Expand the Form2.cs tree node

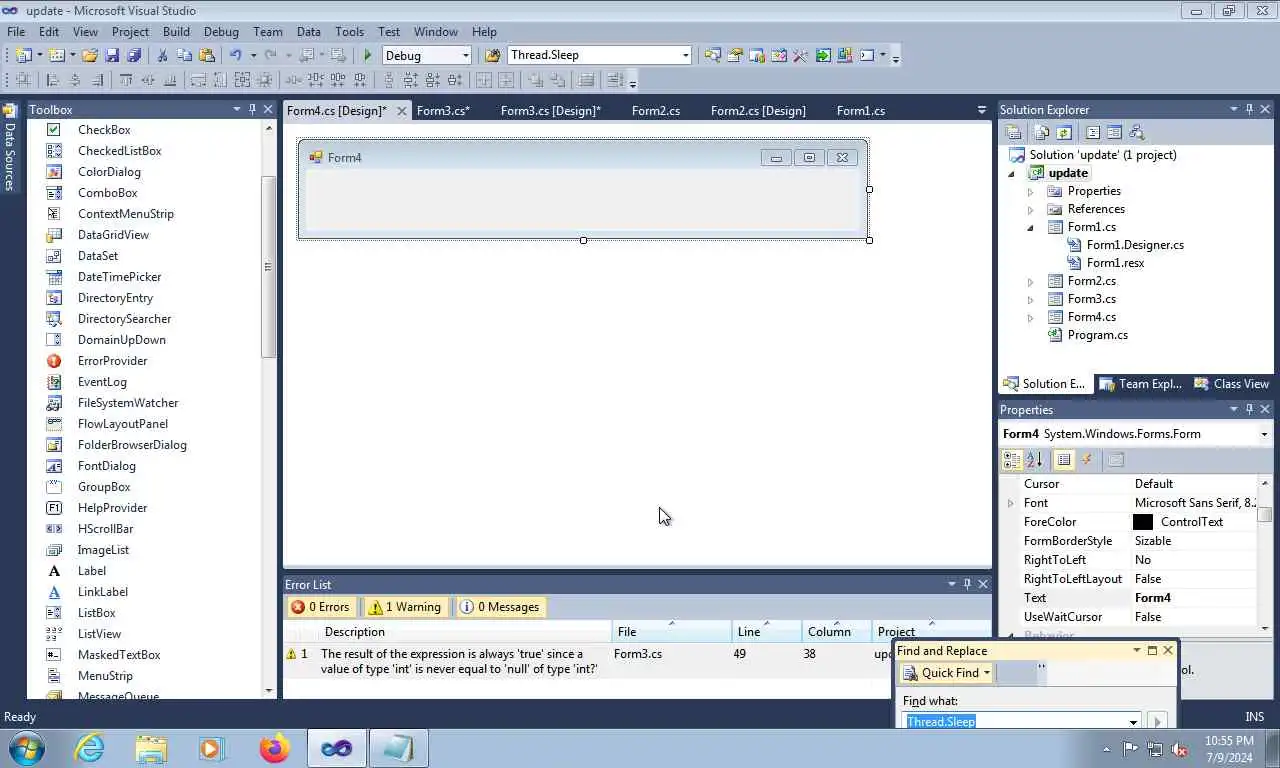[x=1031, y=281]
